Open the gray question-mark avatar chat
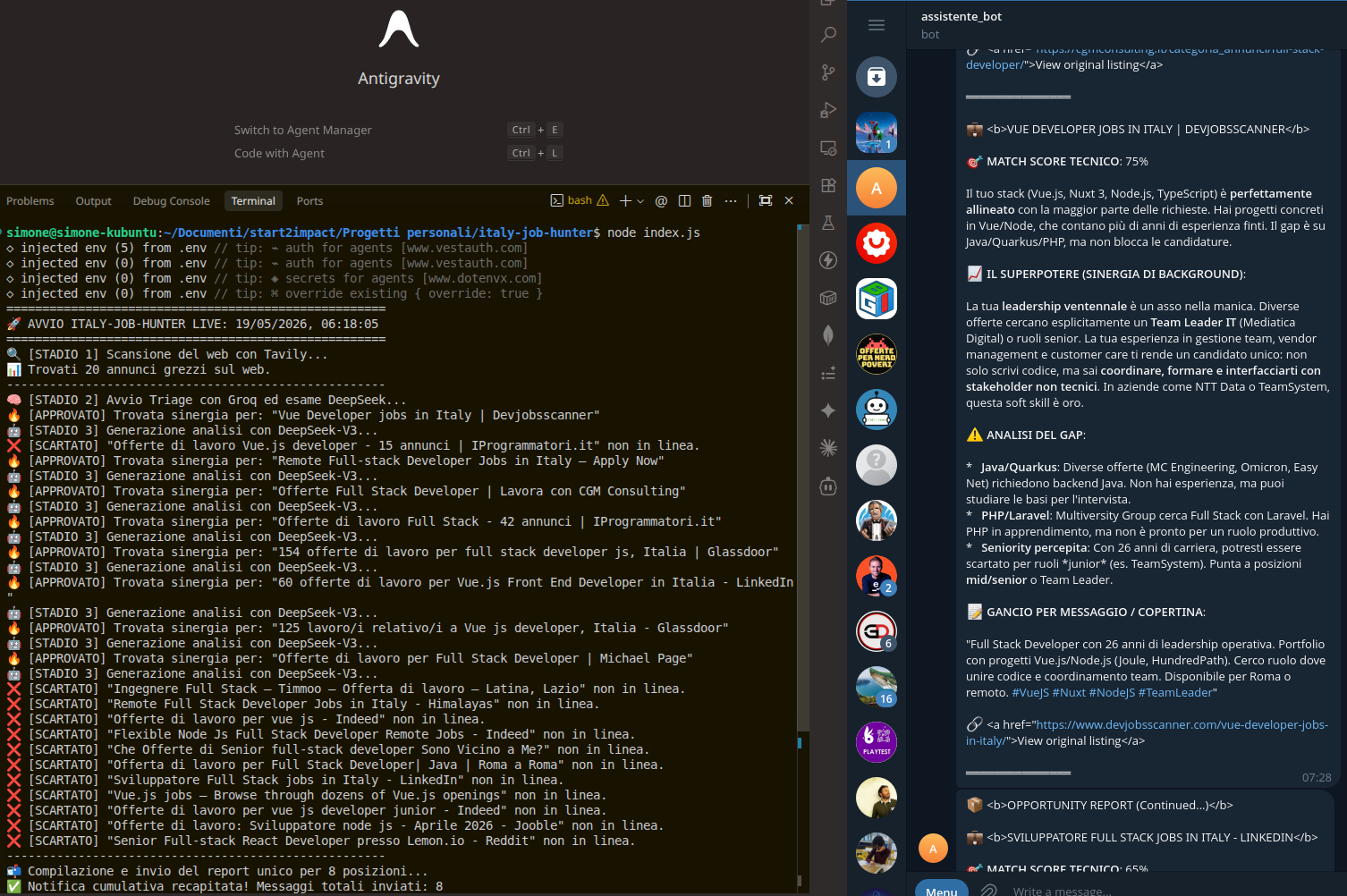Screen dimensions: 1347x896 point(877,465)
